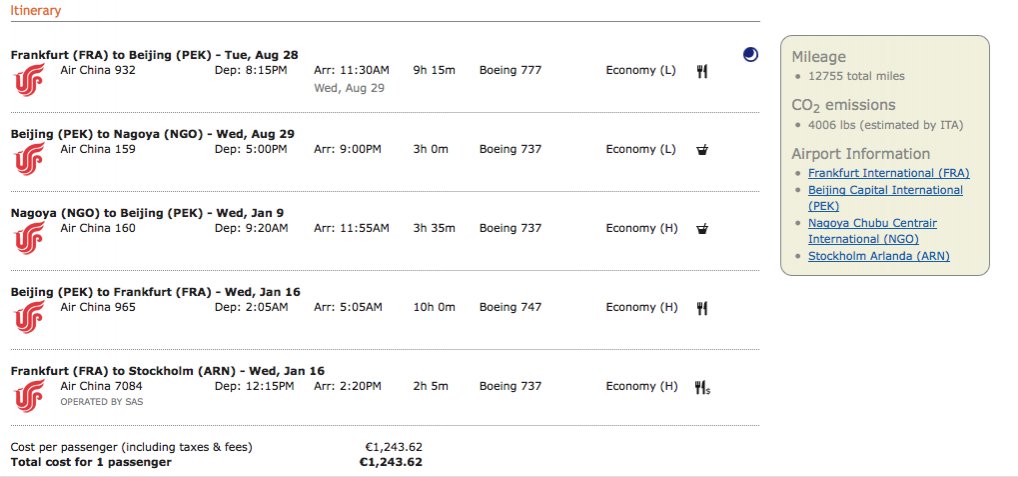Click the snack icon for Air China 159
The image size is (1018, 477).
pyautogui.click(x=702, y=150)
